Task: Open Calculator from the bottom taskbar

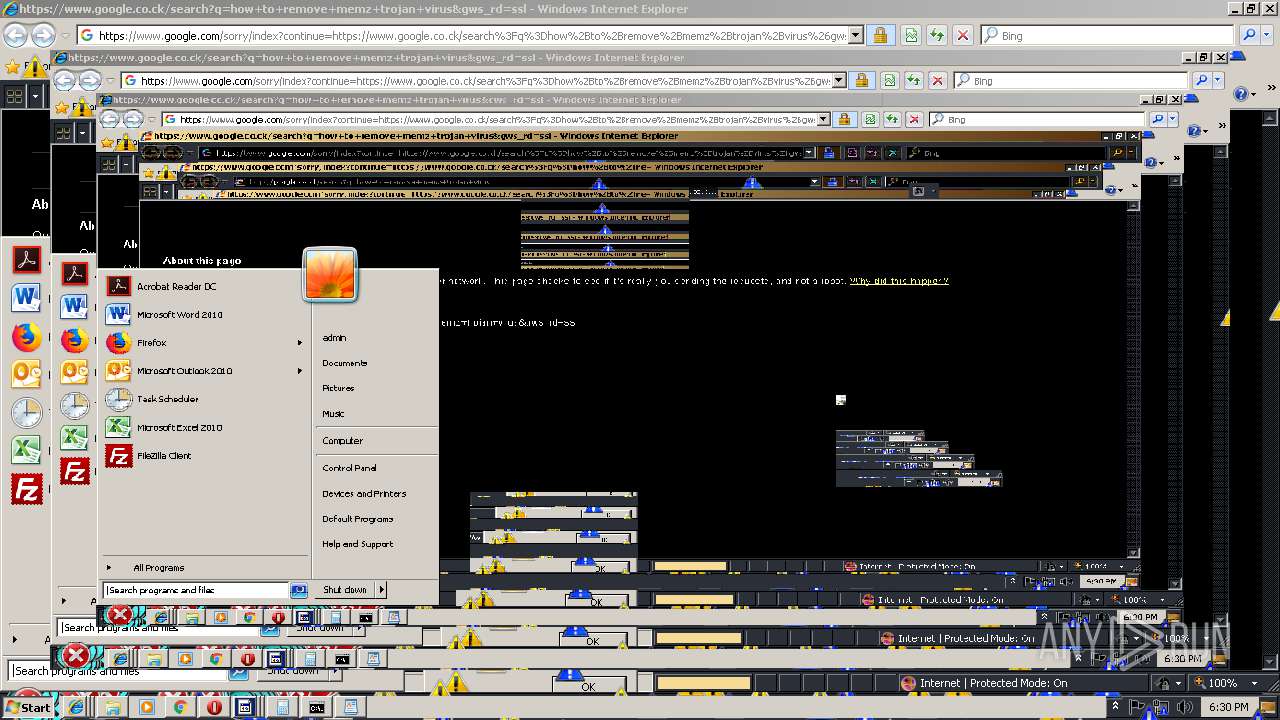Action: click(x=281, y=707)
